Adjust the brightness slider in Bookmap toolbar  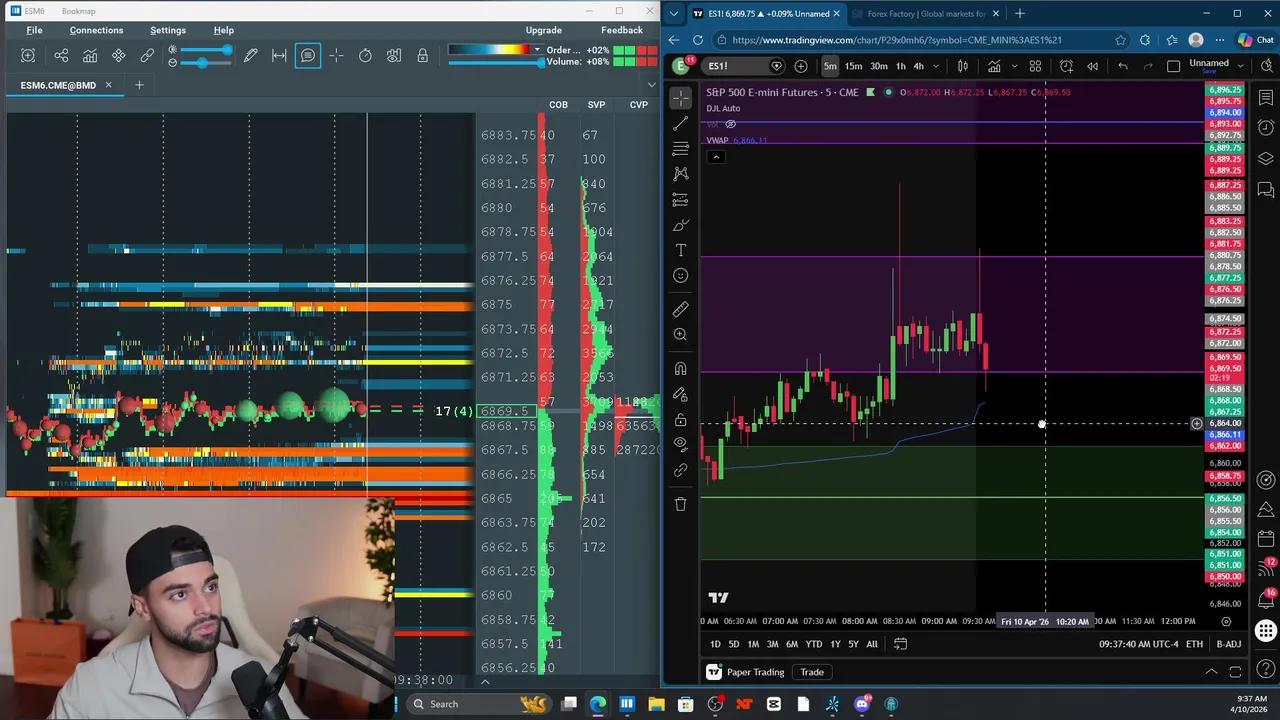204,50
